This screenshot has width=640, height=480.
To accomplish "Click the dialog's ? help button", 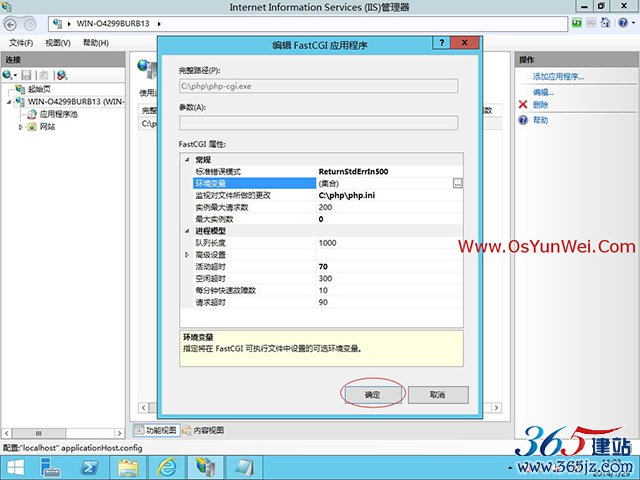I will coord(442,42).
